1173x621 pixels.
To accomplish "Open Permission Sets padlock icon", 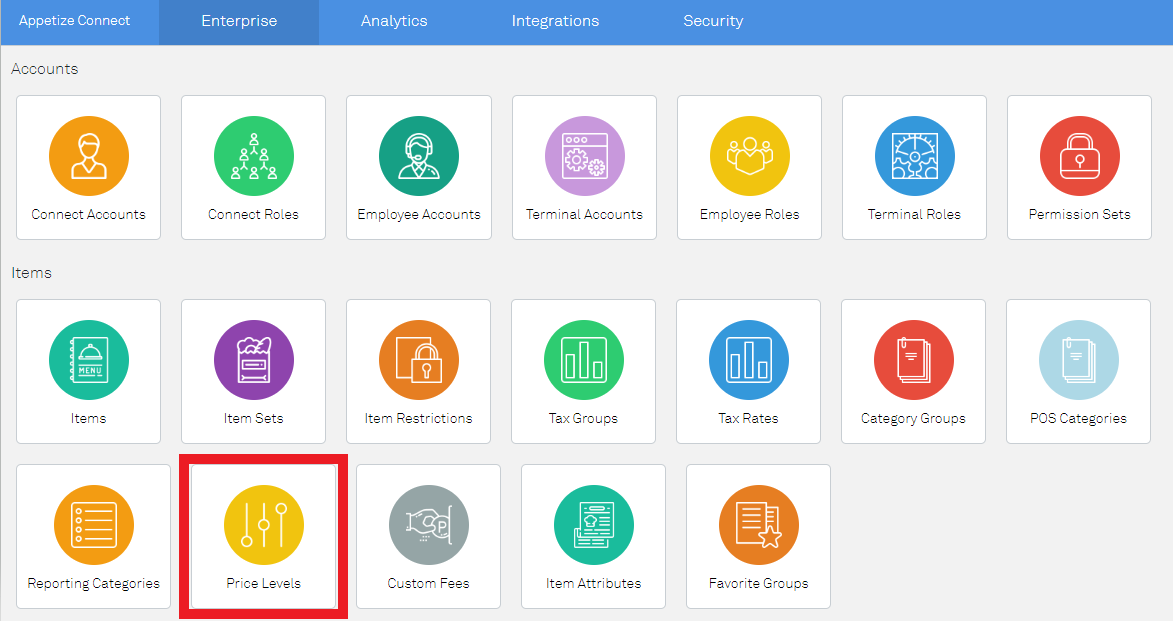I will pyautogui.click(x=1079, y=156).
